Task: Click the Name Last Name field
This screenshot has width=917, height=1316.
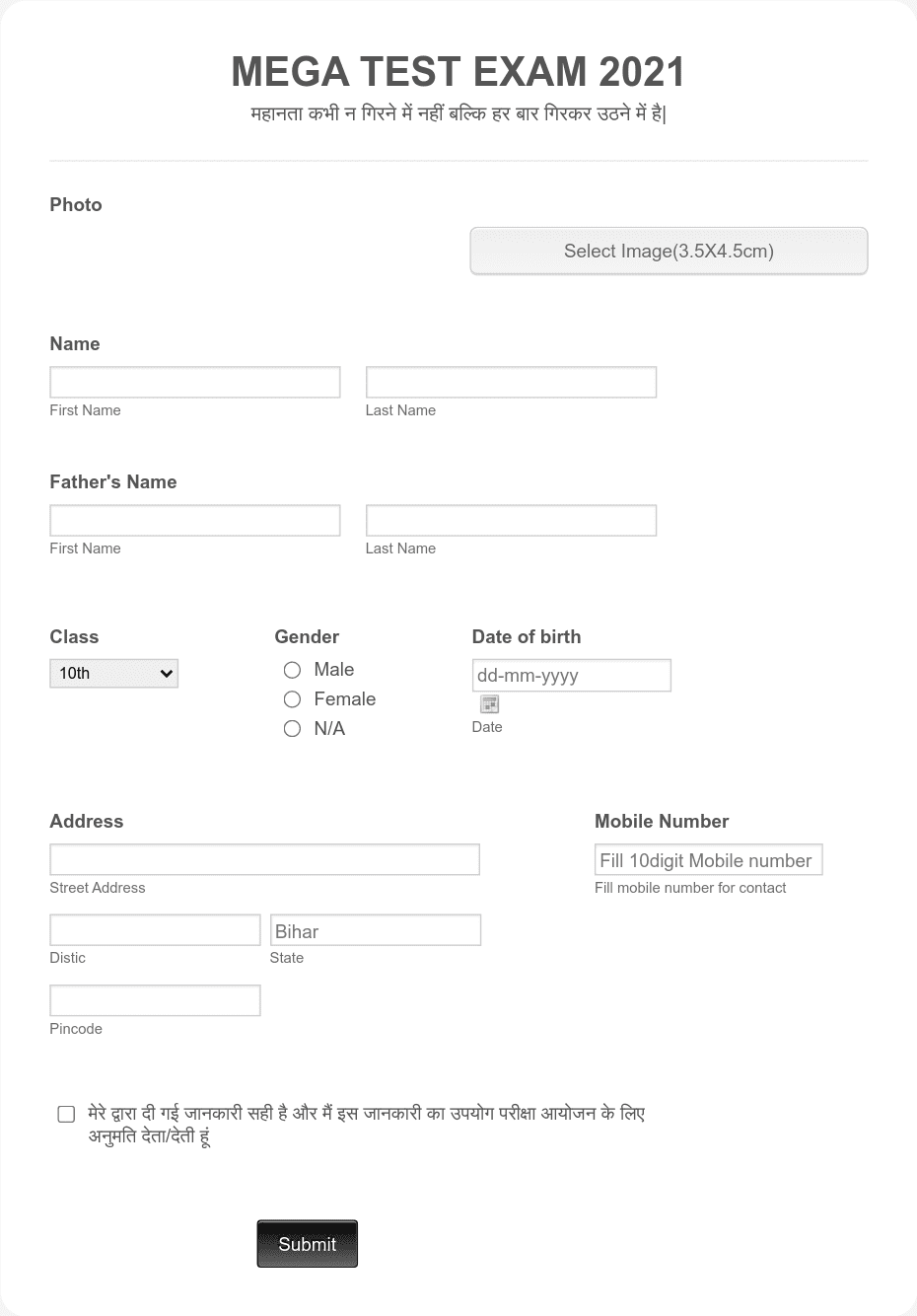Action: tap(511, 382)
